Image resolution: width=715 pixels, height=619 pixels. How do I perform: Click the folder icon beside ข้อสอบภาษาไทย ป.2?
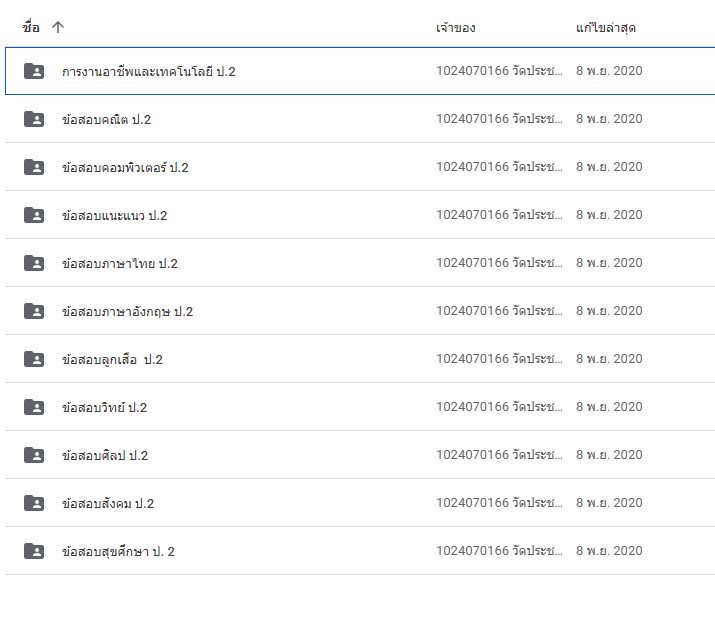(34, 263)
